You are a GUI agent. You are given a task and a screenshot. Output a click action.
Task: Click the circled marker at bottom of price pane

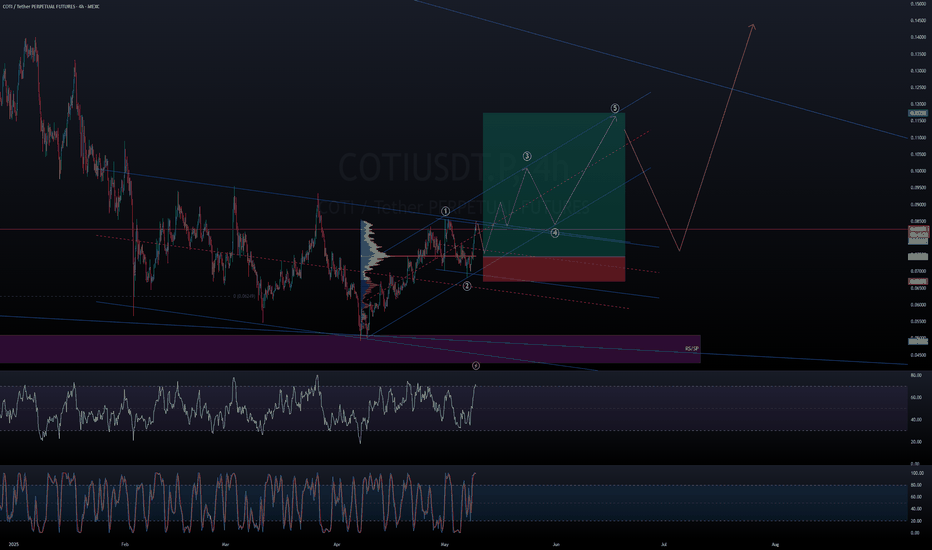coord(476,366)
